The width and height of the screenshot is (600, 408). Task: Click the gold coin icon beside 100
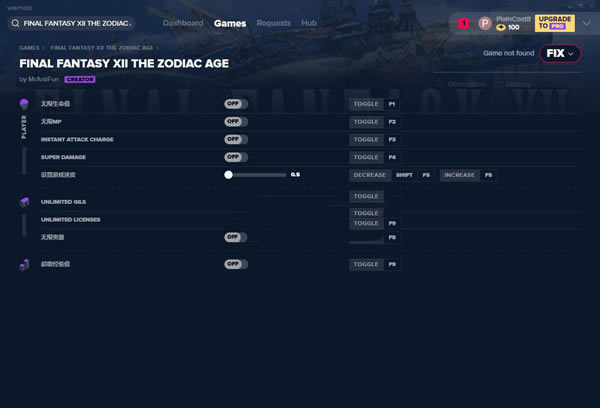(501, 27)
